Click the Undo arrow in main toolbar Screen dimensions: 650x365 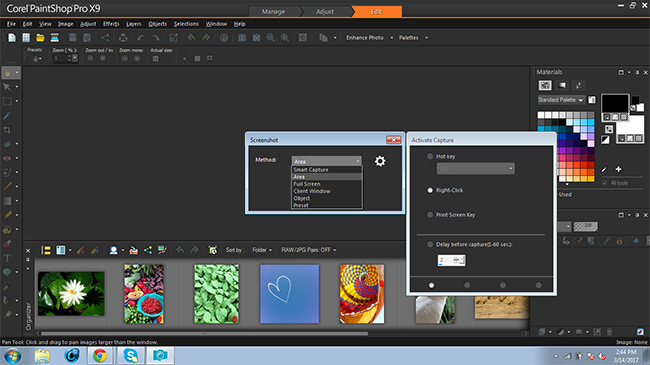click(141, 38)
